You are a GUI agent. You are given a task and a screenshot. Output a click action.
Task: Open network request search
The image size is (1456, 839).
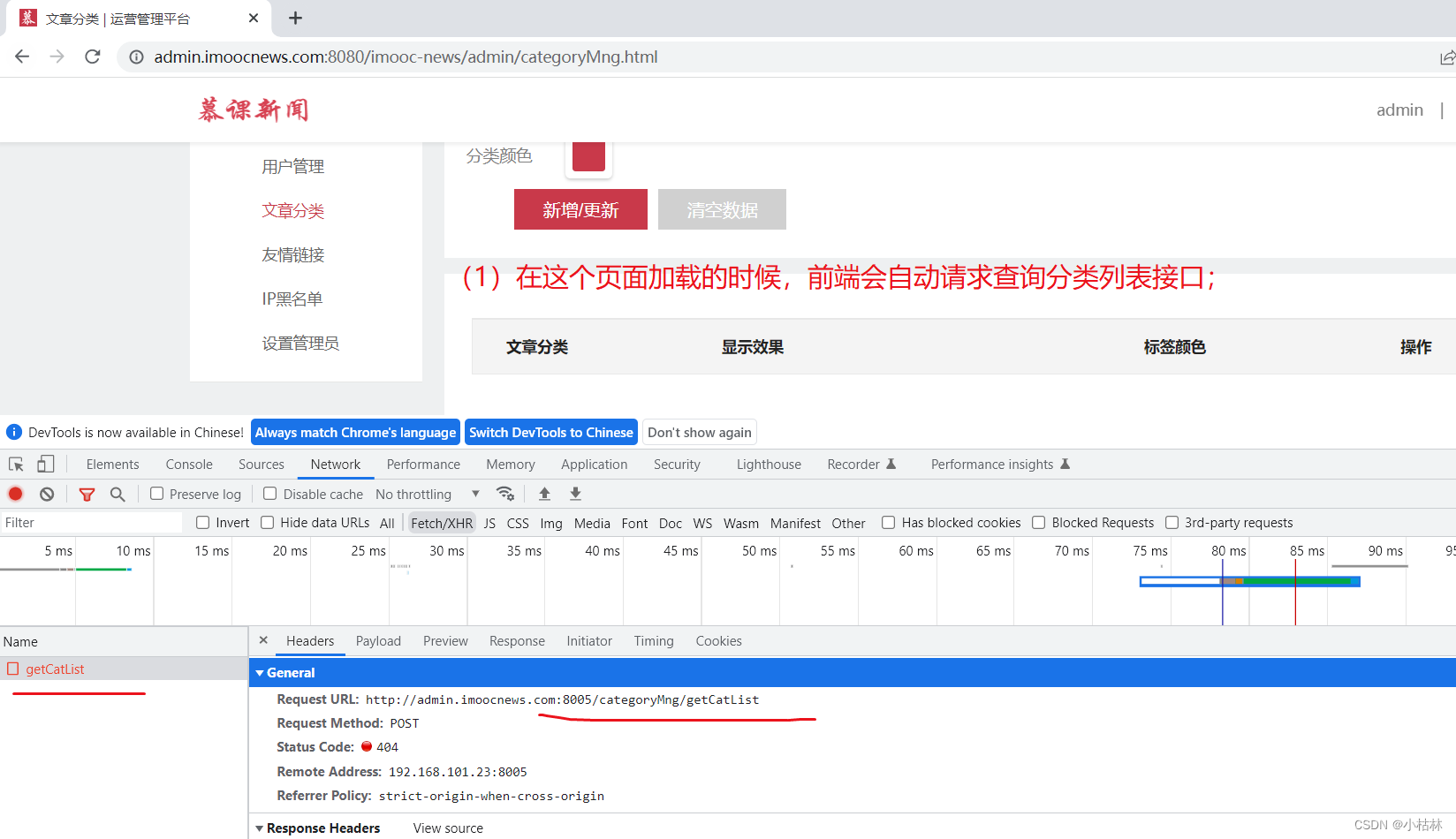pyautogui.click(x=118, y=494)
